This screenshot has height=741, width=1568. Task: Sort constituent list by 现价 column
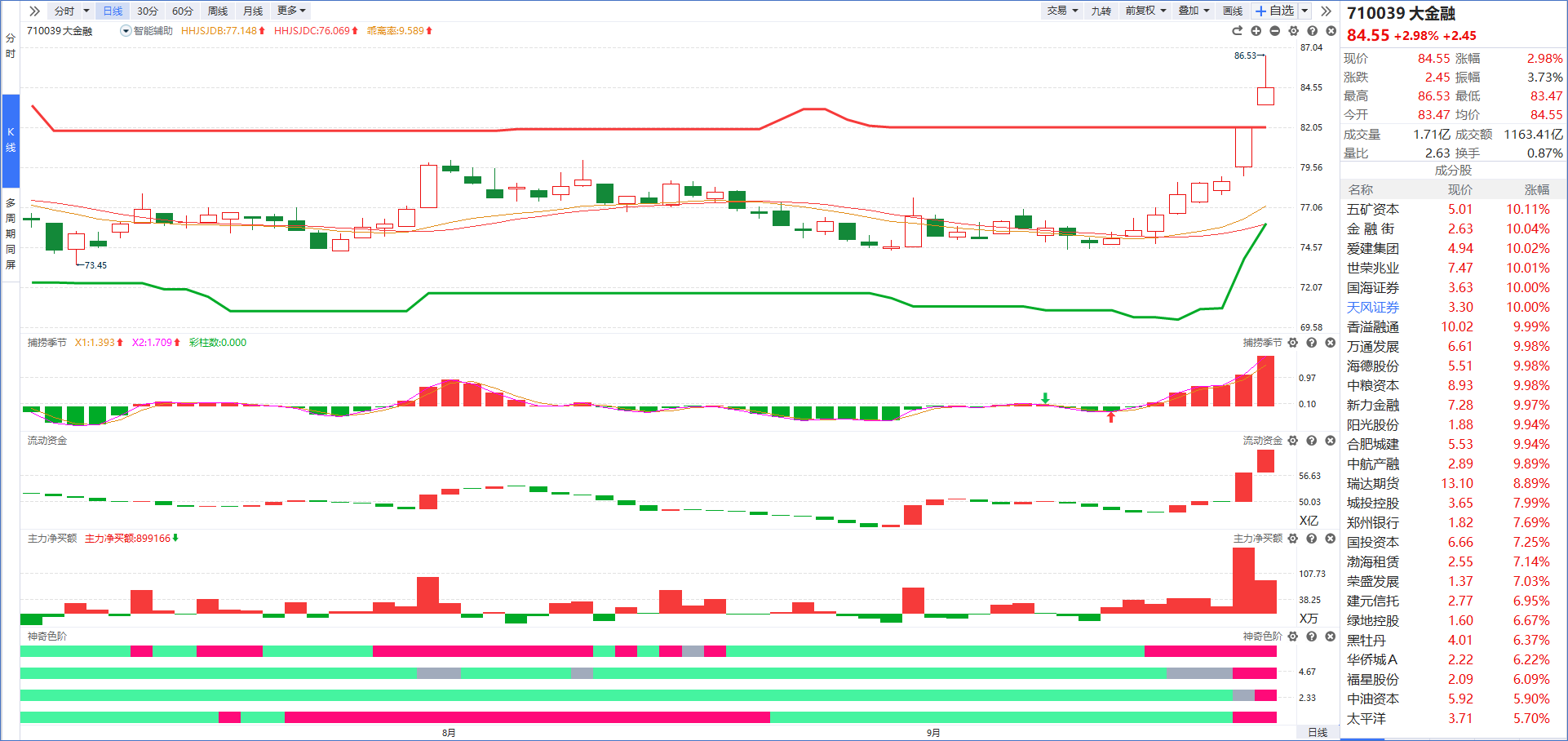[1460, 189]
